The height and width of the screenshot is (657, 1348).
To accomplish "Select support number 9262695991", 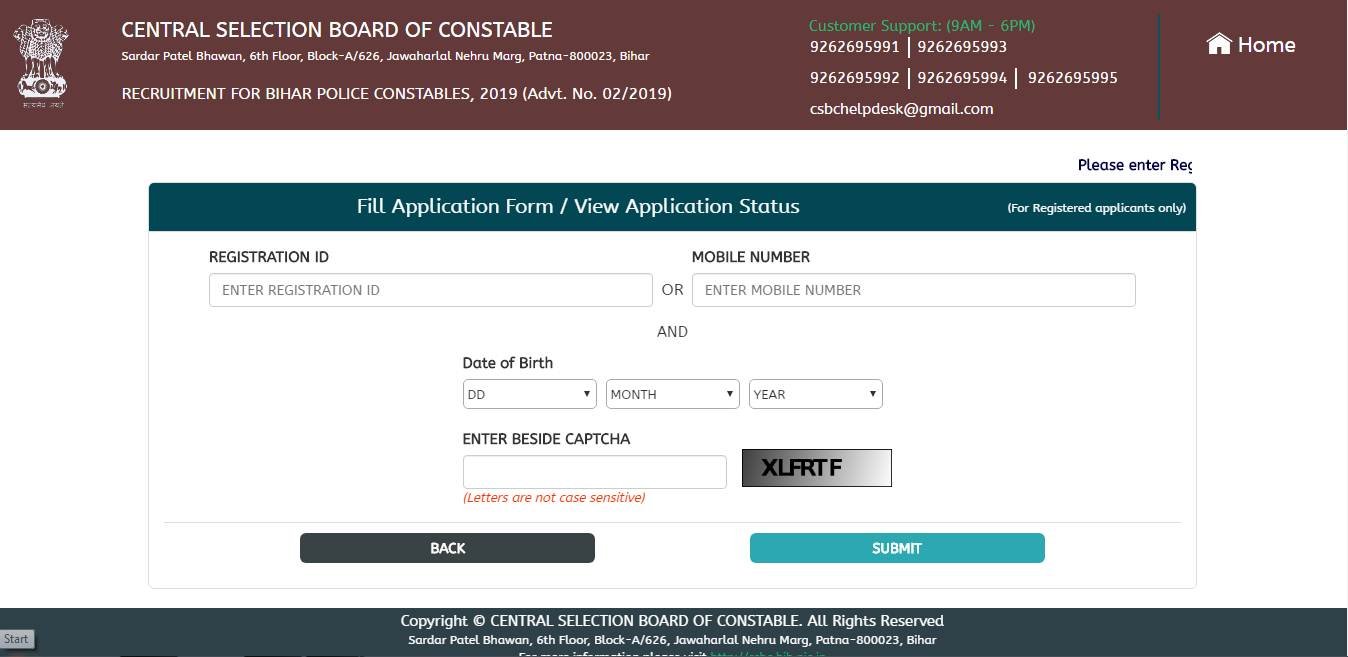I will [x=854, y=47].
